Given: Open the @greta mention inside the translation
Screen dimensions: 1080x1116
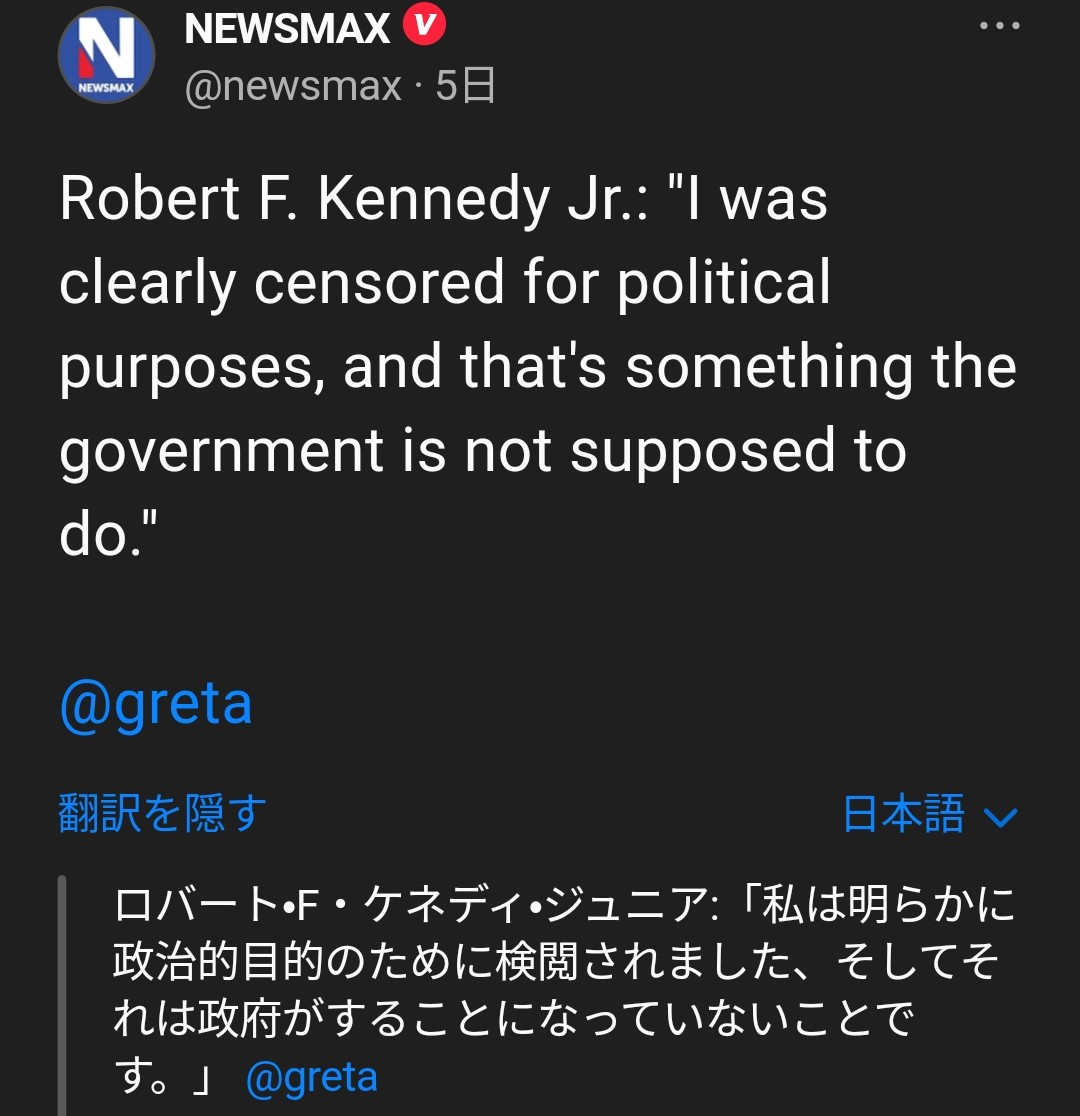Looking at the screenshot, I should 311,1078.
